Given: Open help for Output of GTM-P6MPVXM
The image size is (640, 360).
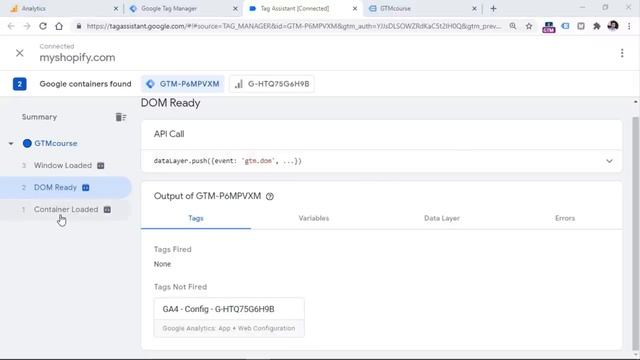Looking at the screenshot, I should (x=270, y=196).
